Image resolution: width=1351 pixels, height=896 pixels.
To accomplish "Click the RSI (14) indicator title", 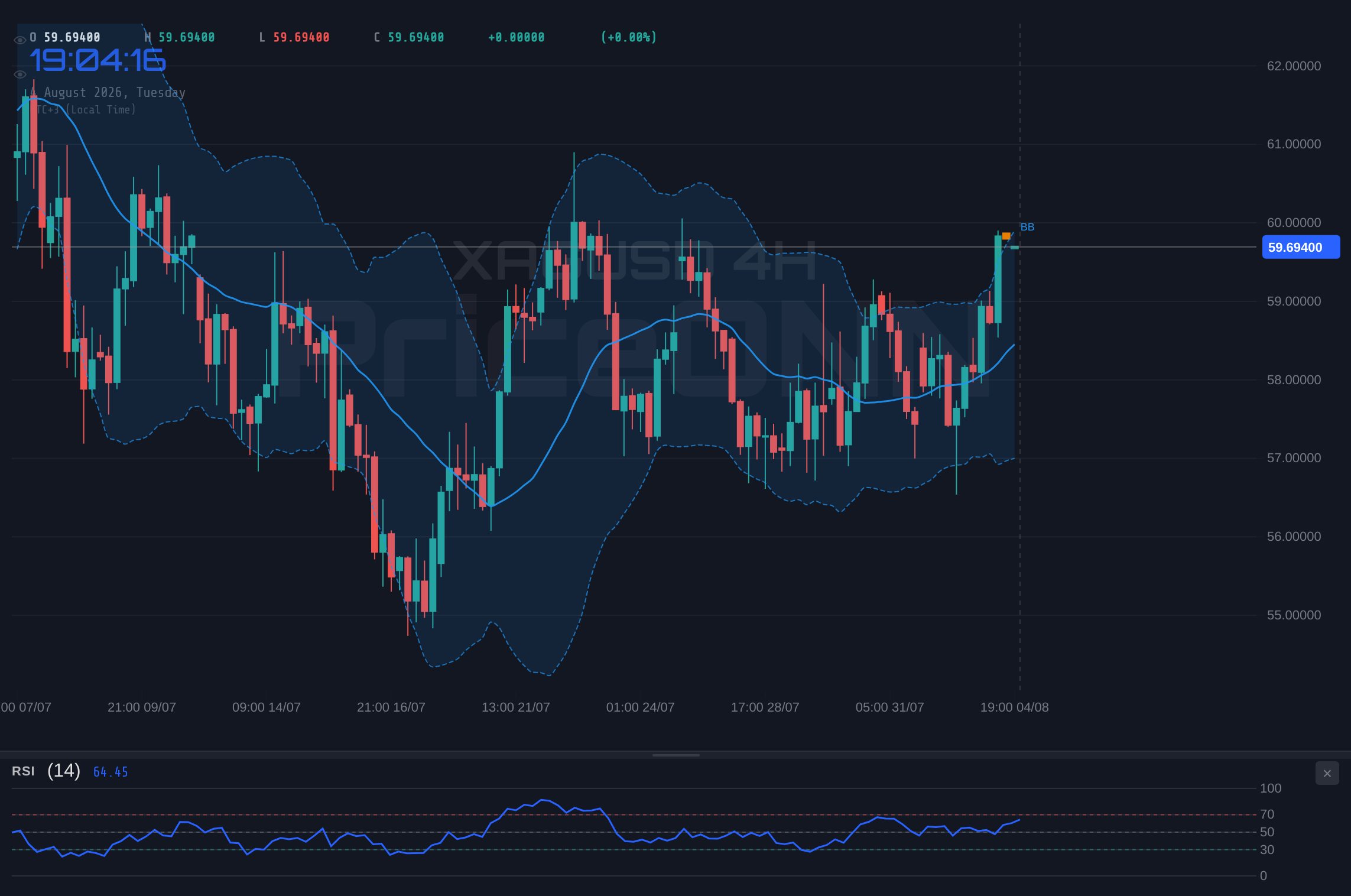I will pos(46,771).
